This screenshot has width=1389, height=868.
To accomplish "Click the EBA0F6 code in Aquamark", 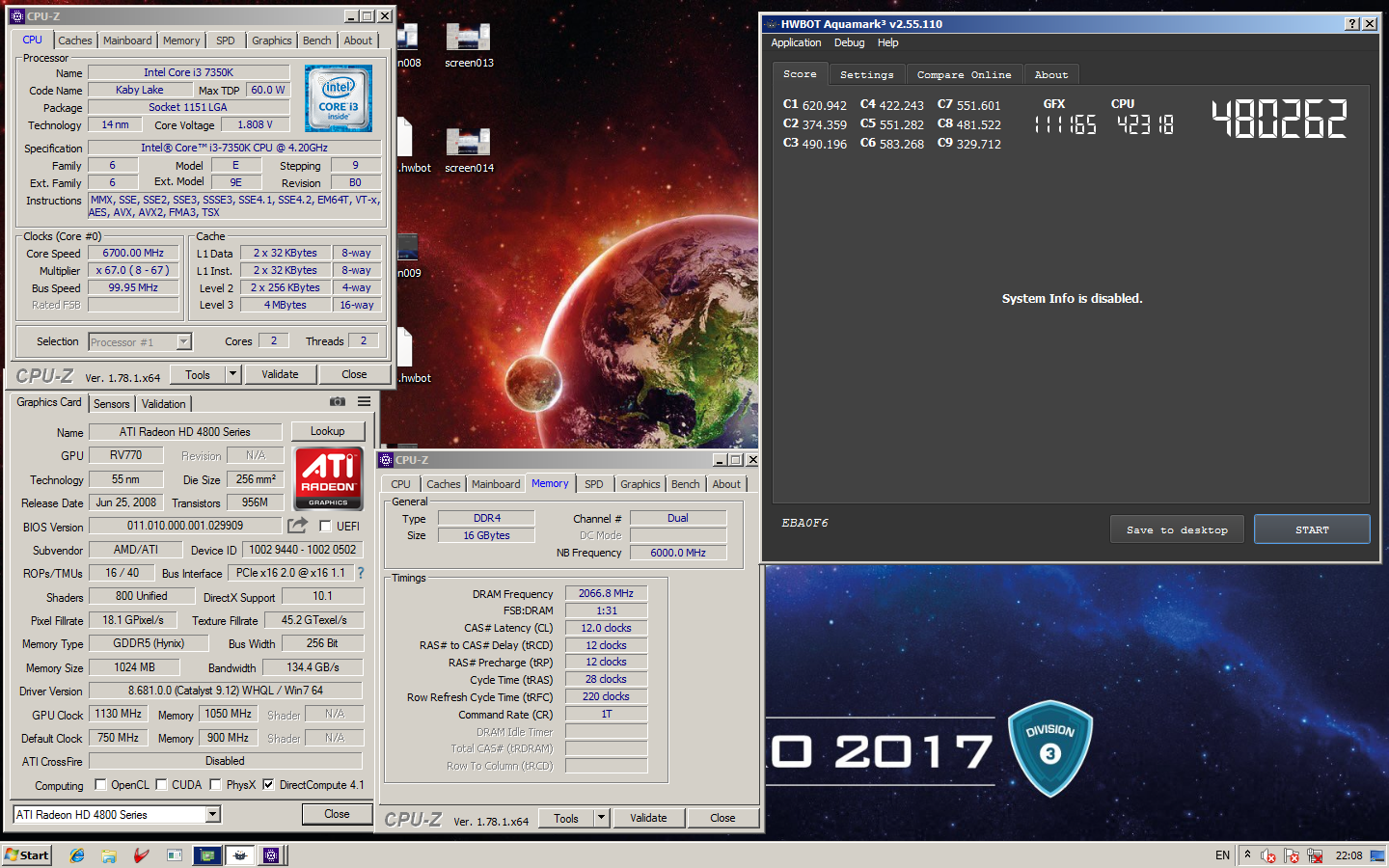I will 804,523.
